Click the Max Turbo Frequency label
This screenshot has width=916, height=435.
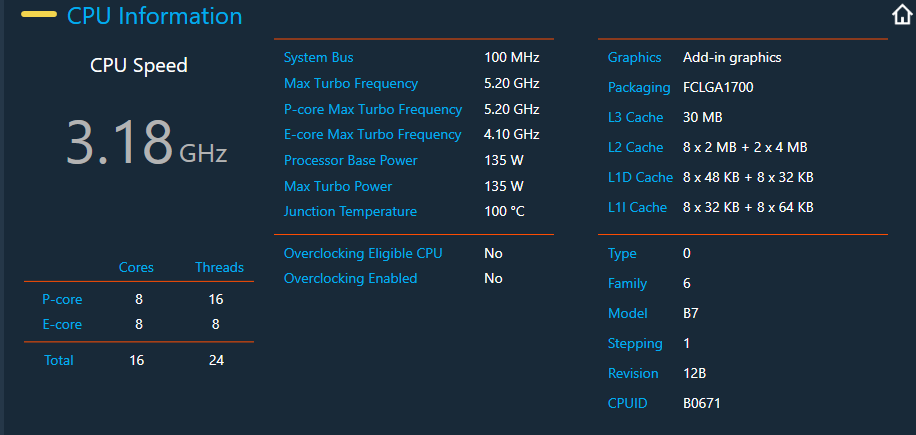(351, 83)
